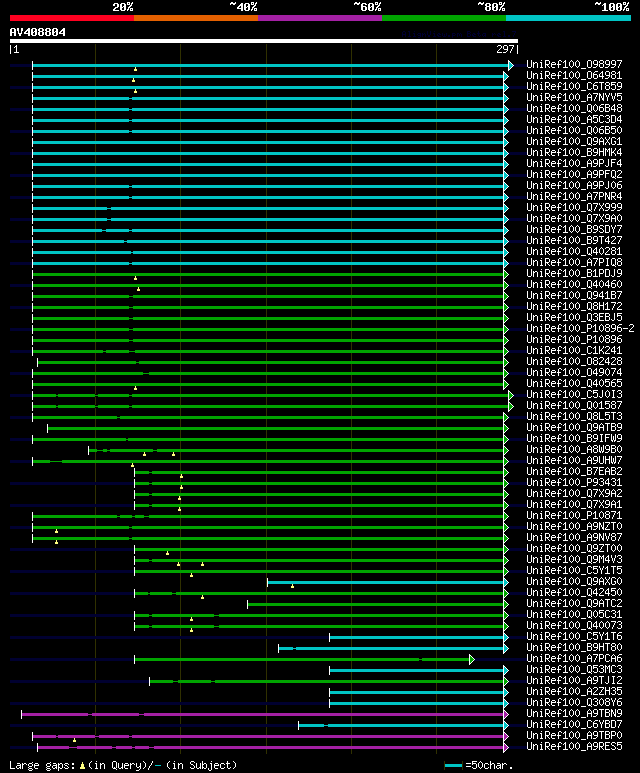Click the orange ~40% identity color band
This screenshot has height=773, width=640.
tap(196, 18)
